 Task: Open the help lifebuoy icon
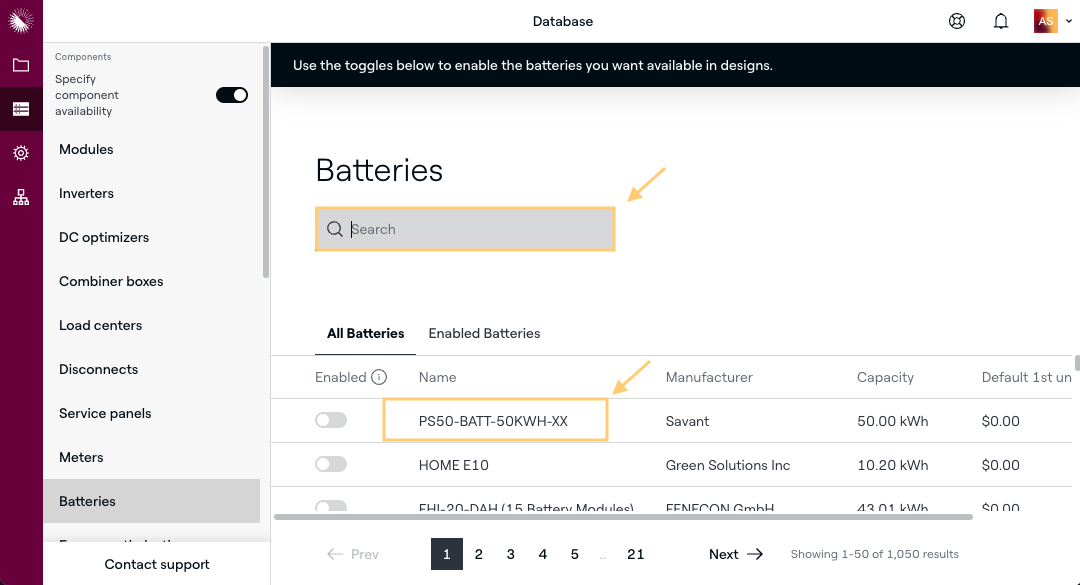(957, 21)
